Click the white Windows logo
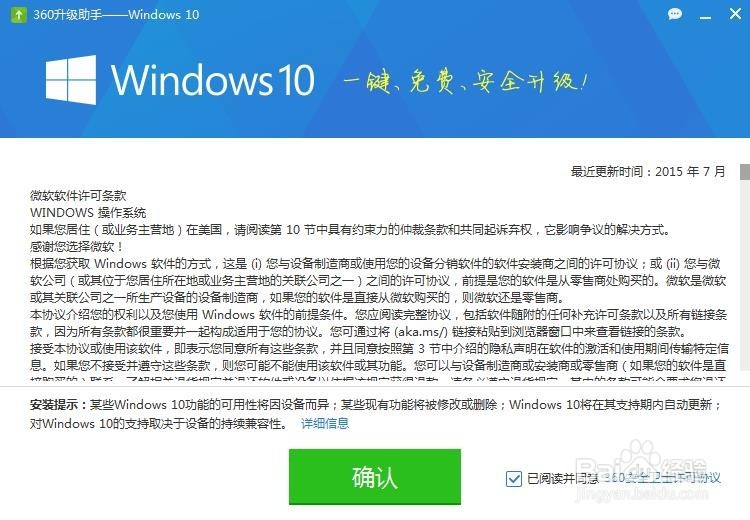750x520 pixels. click(x=71, y=79)
